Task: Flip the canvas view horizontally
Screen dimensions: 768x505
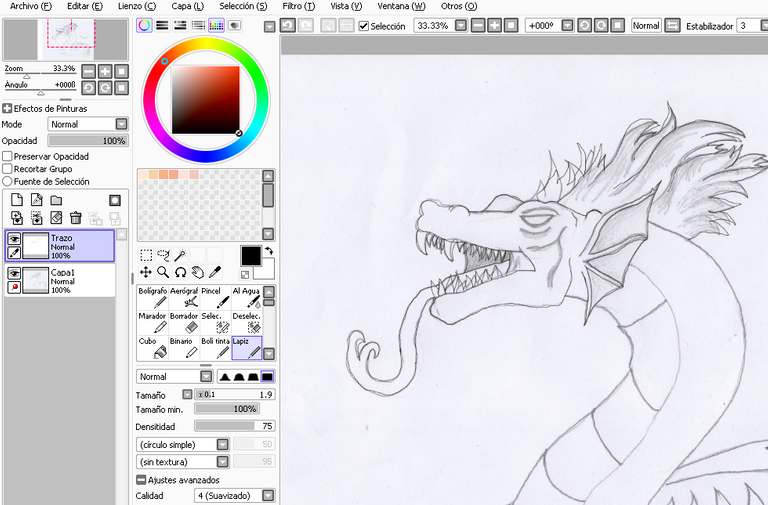Action: (672, 25)
